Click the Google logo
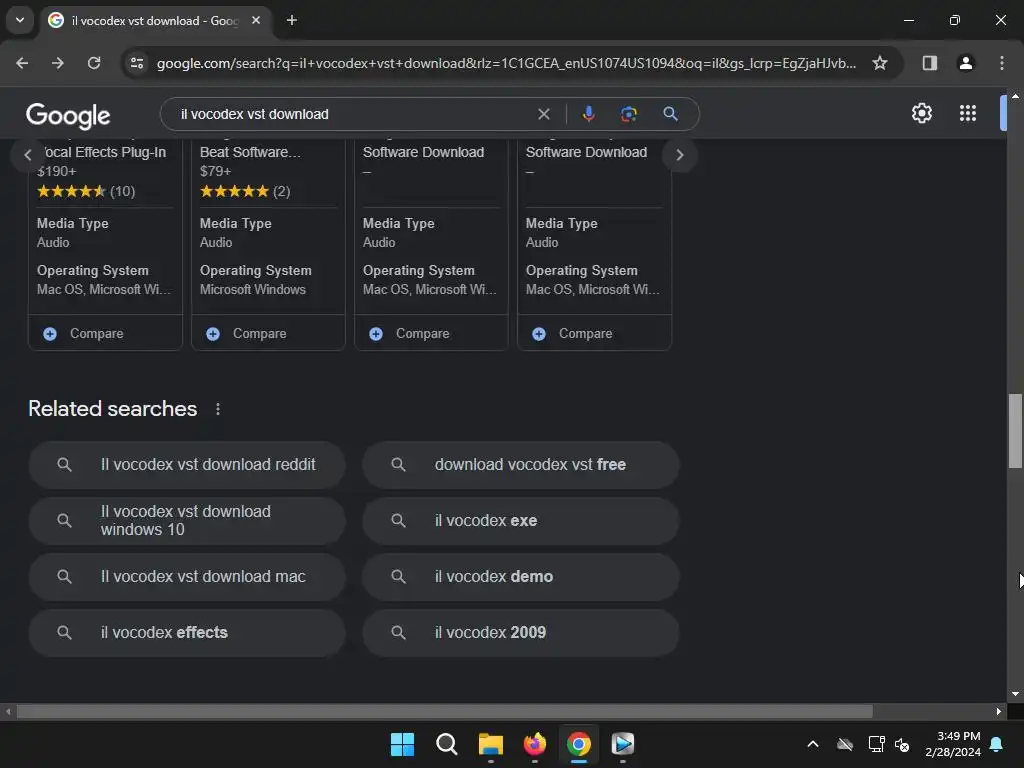Viewport: 1024px width, 768px height. click(x=68, y=116)
